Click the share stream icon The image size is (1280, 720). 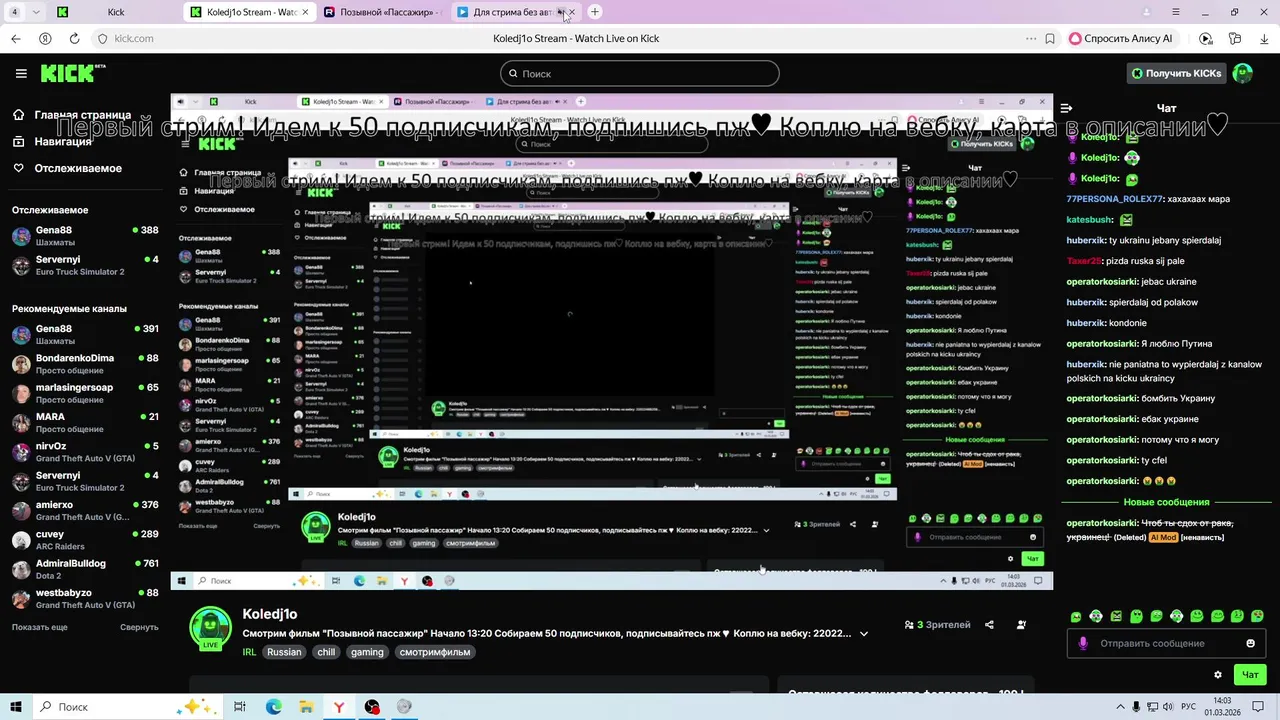pyautogui.click(x=989, y=625)
